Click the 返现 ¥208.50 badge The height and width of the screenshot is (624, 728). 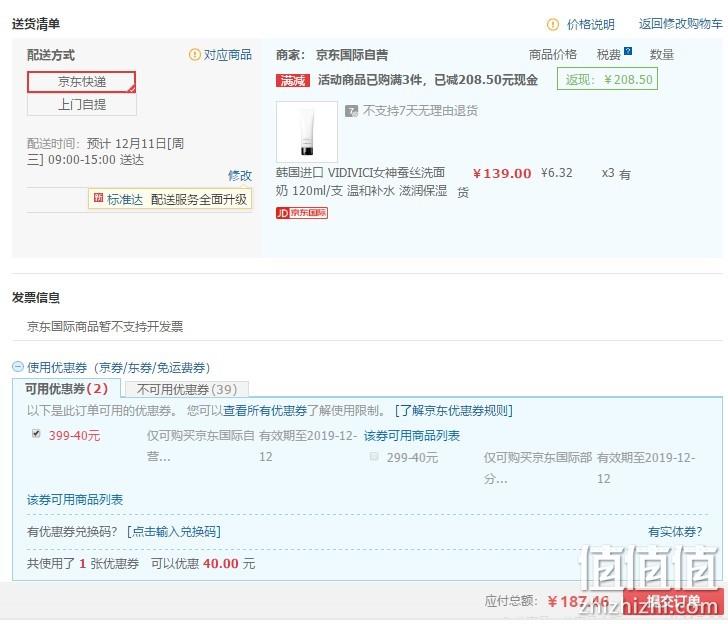click(x=607, y=79)
